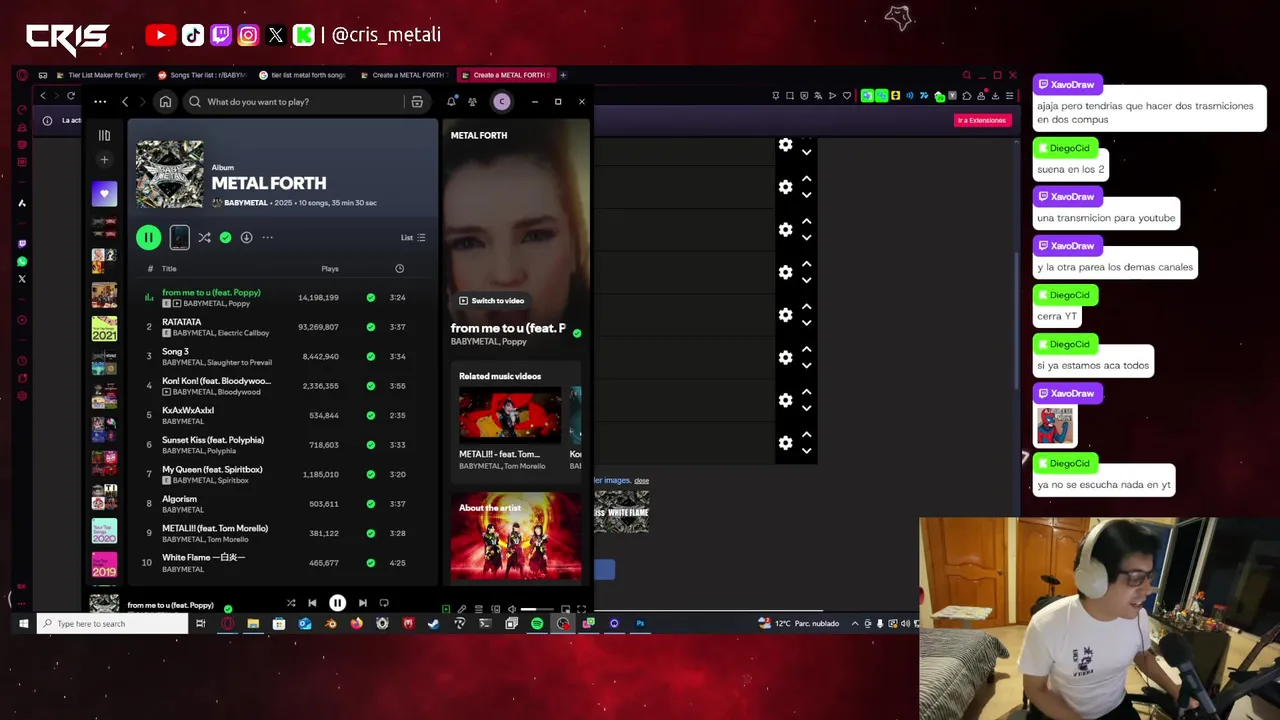
Task: Toggle the album's saved-to-library green check
Action: click(x=225, y=237)
